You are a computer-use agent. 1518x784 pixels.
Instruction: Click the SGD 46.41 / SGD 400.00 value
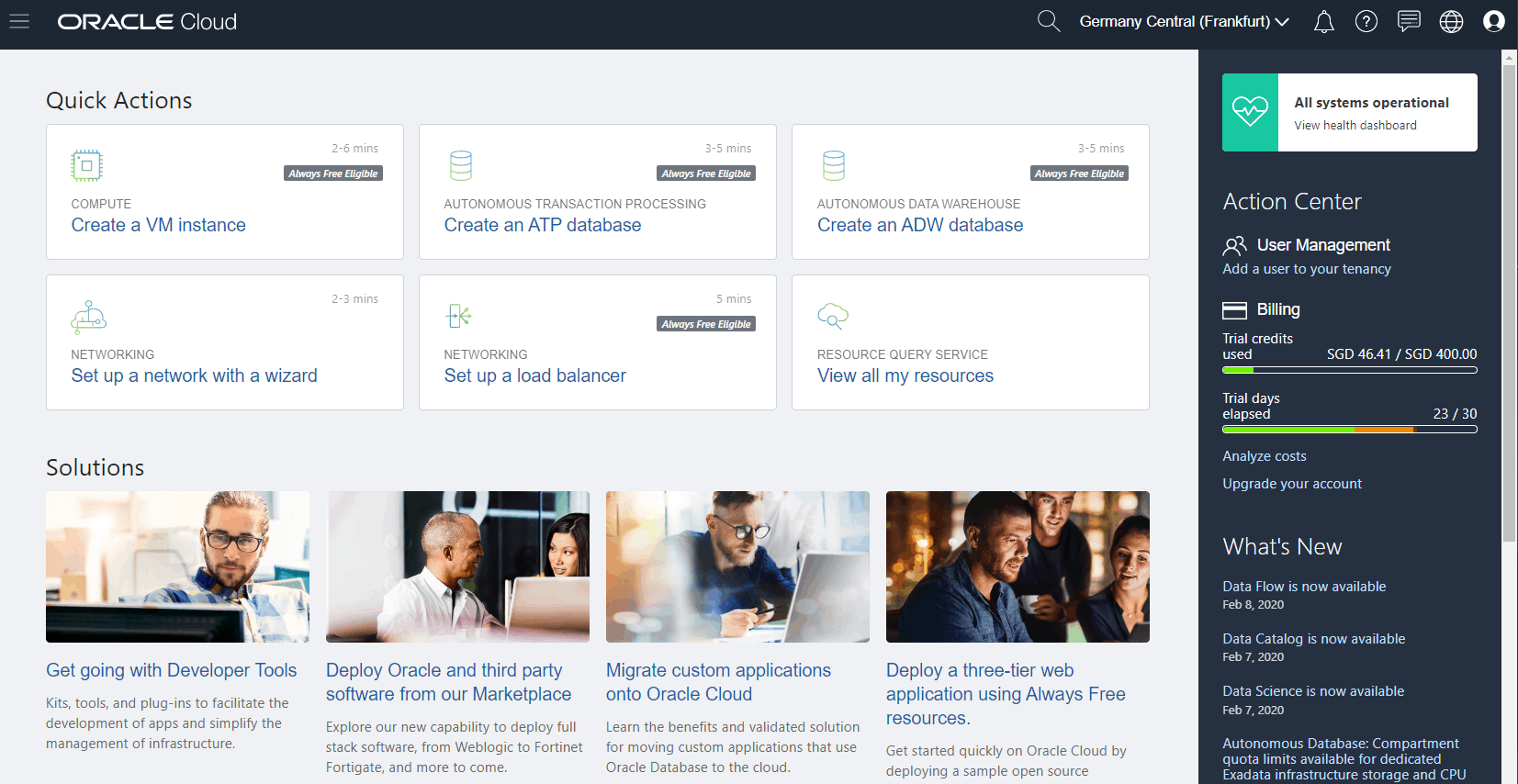click(x=1401, y=354)
